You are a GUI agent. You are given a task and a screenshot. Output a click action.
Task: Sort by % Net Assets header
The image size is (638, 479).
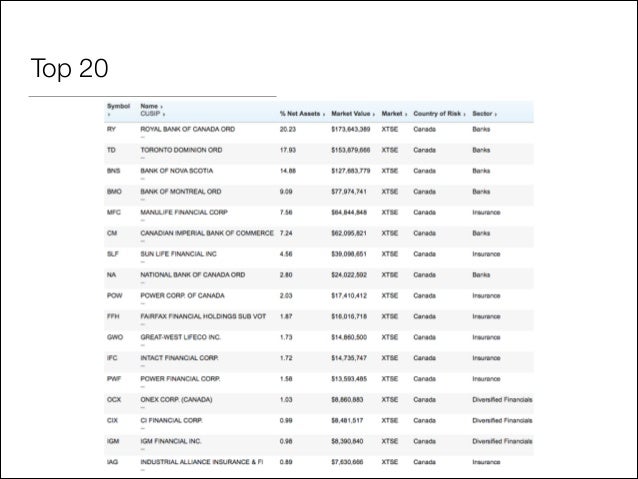click(x=302, y=114)
